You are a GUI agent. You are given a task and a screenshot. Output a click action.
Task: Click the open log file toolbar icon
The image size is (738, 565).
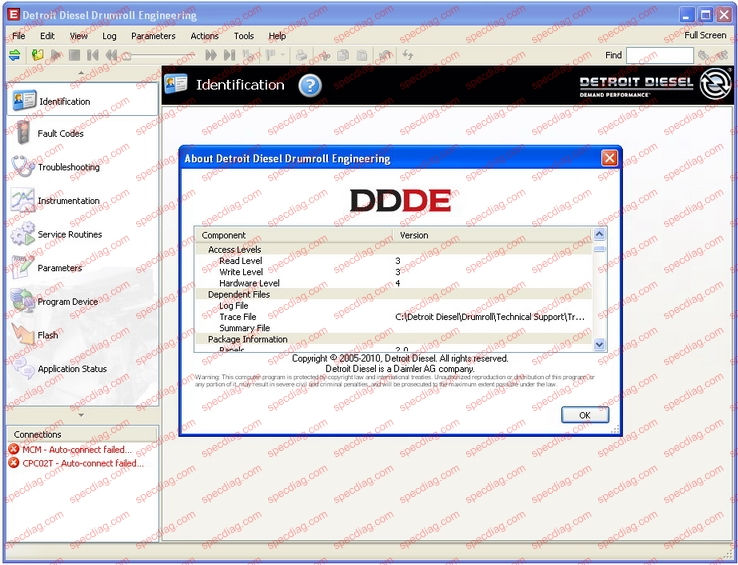coord(38,55)
